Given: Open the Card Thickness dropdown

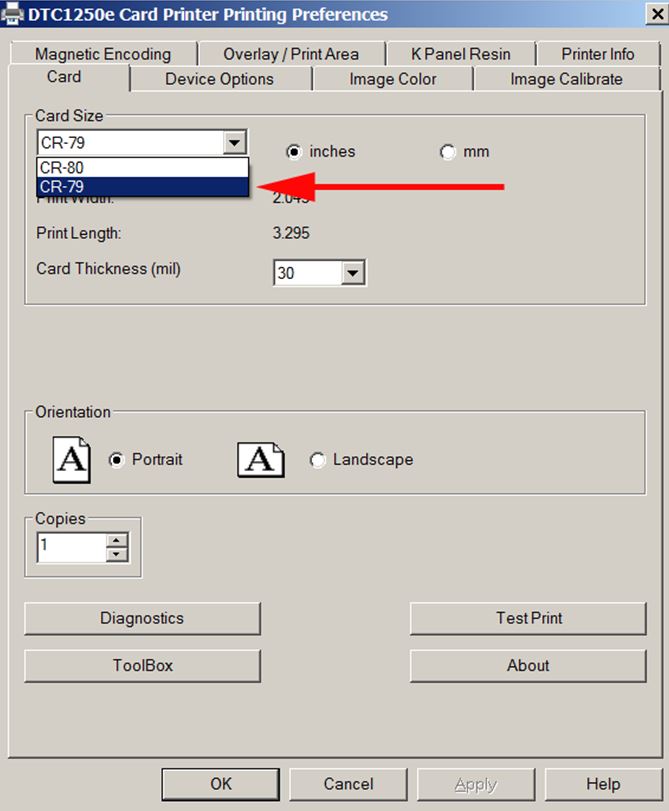Looking at the screenshot, I should (x=354, y=272).
